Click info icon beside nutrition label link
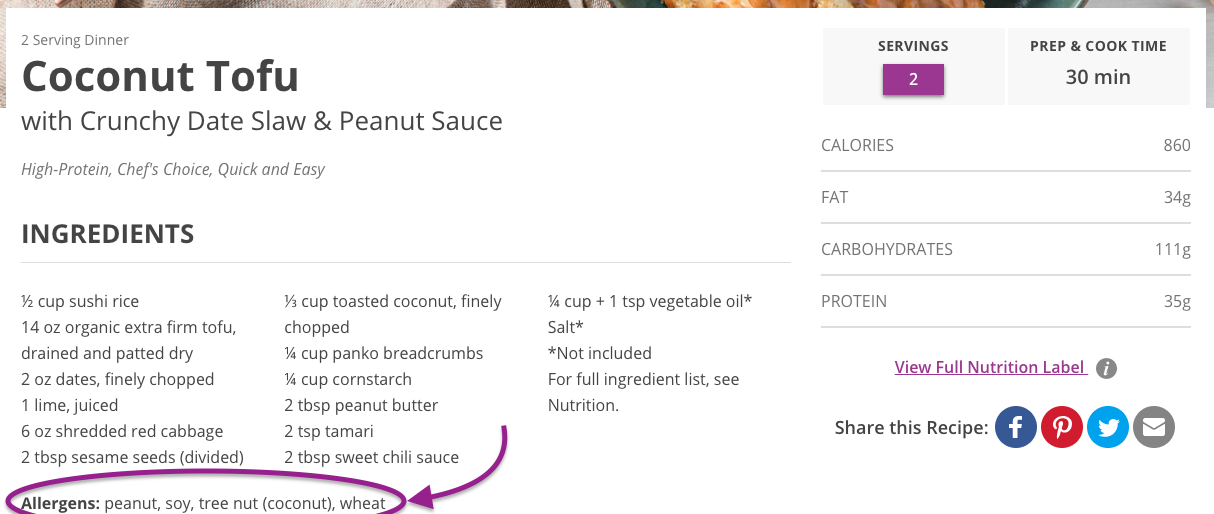This screenshot has width=1214, height=514. click(1106, 368)
